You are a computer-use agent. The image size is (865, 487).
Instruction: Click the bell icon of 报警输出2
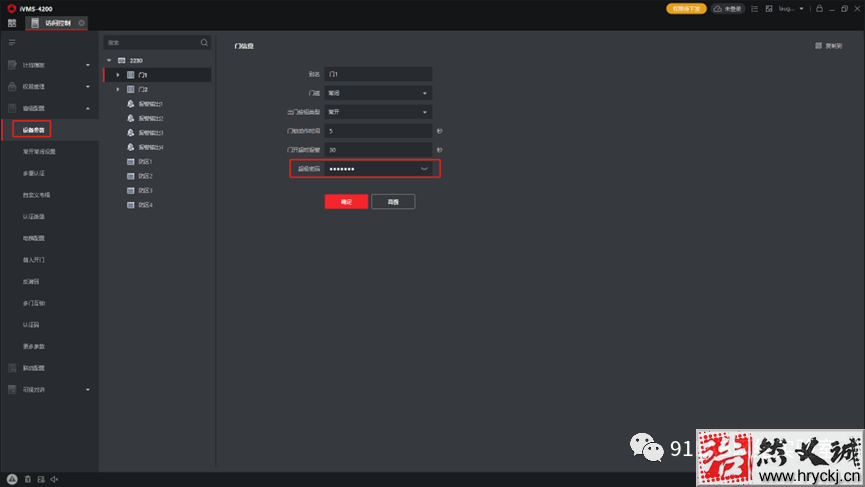[x=131, y=118]
